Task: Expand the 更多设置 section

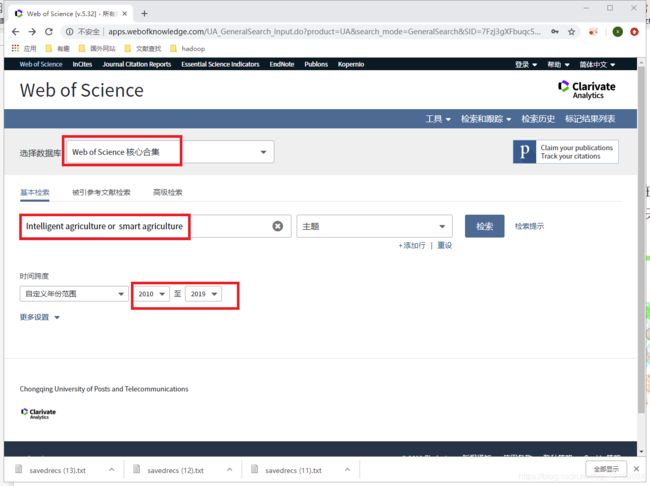Action: (x=40, y=317)
